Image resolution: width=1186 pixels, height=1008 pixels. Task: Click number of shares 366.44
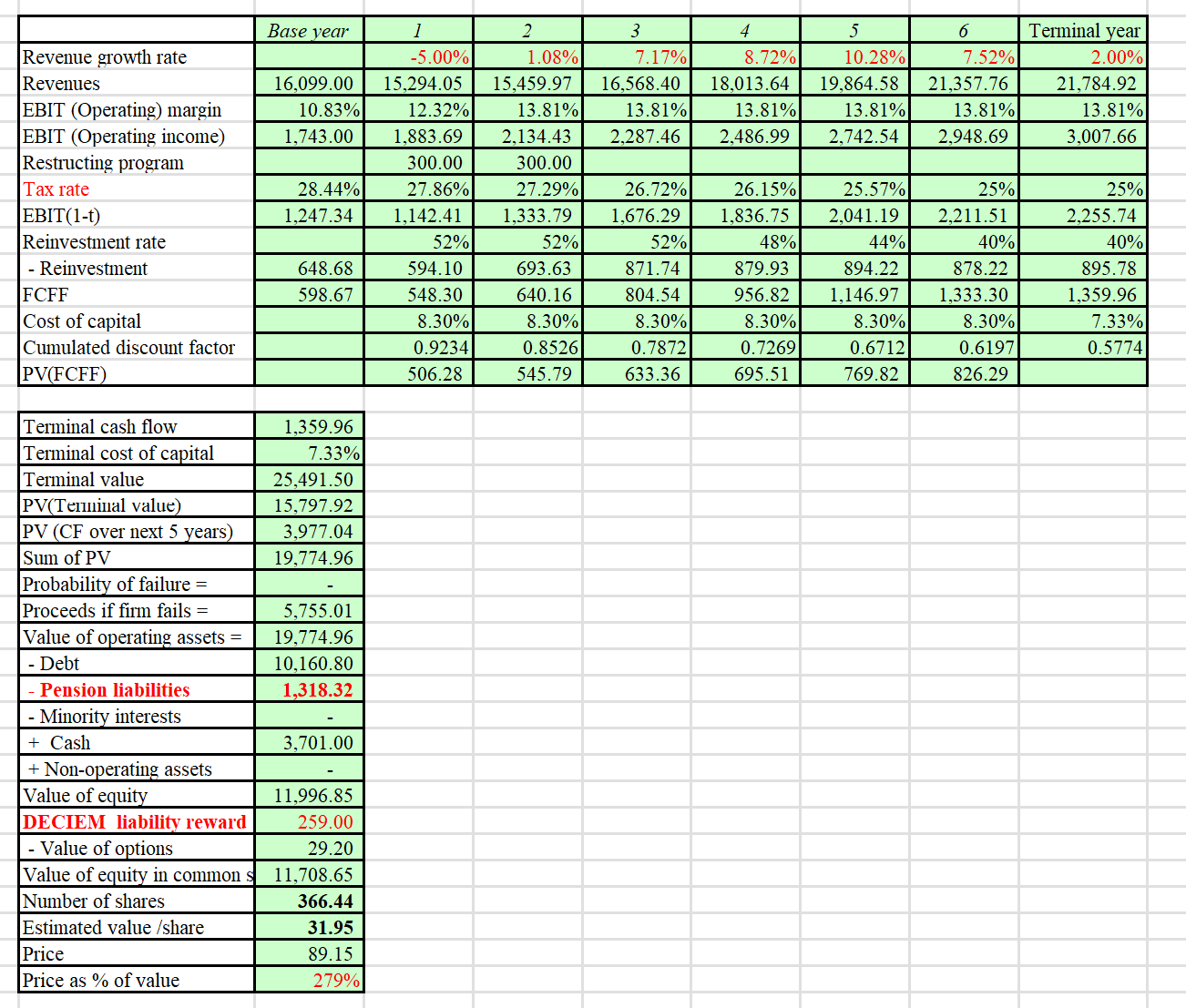tap(309, 902)
